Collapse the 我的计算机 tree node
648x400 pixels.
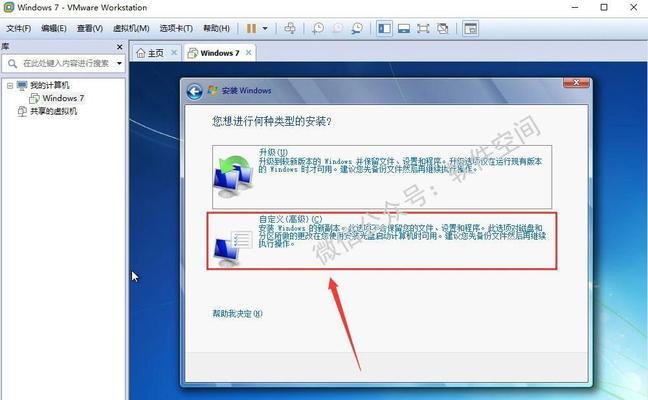point(10,86)
